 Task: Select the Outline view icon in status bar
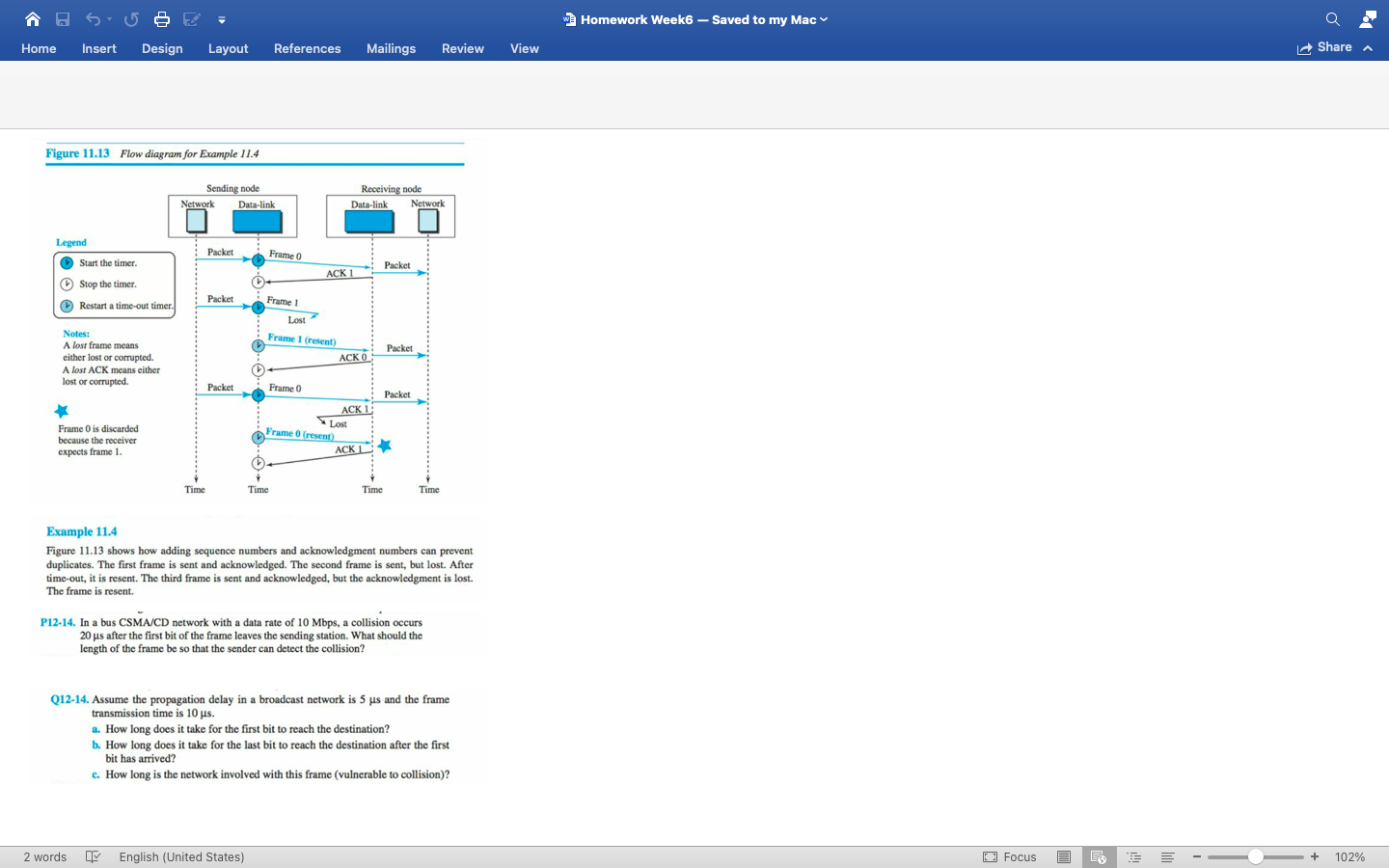(1134, 856)
